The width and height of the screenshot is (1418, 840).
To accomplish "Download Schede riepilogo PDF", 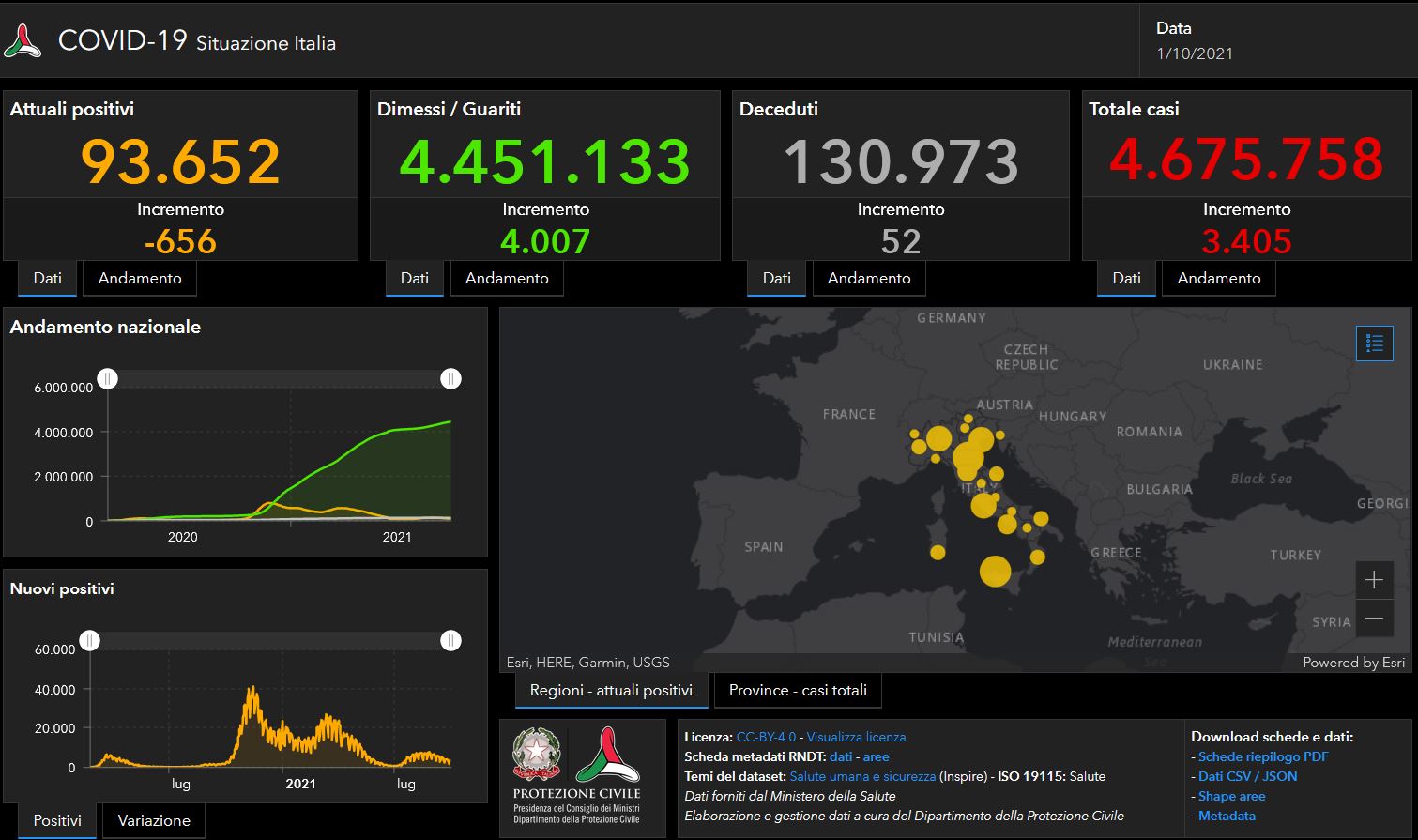I will click(x=1263, y=756).
